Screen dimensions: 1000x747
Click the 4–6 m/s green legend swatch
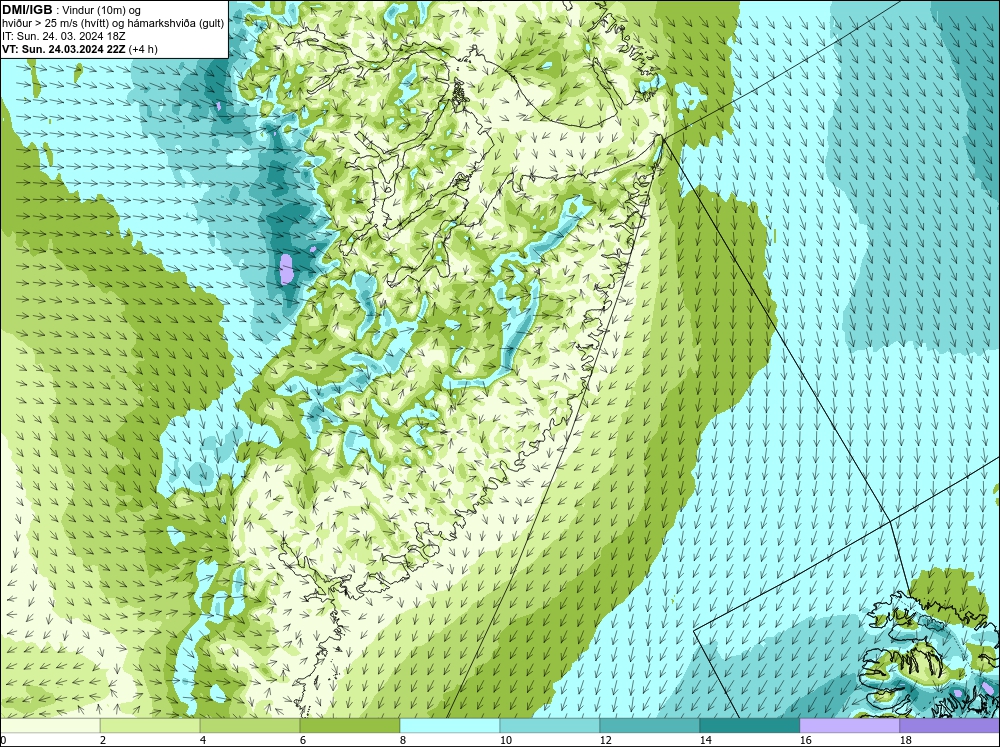(x=250, y=725)
